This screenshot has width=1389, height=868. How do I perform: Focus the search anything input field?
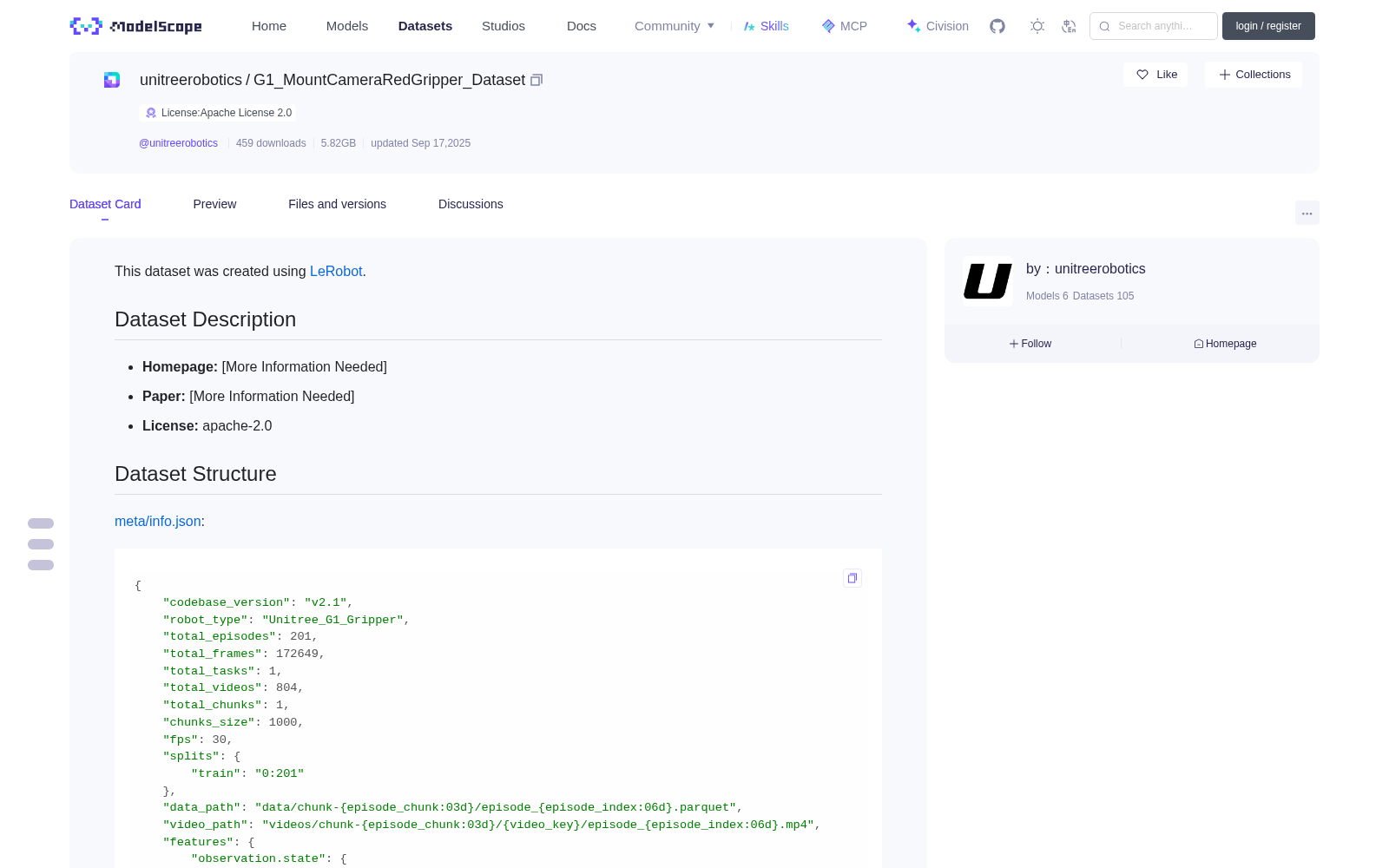(x=1154, y=26)
